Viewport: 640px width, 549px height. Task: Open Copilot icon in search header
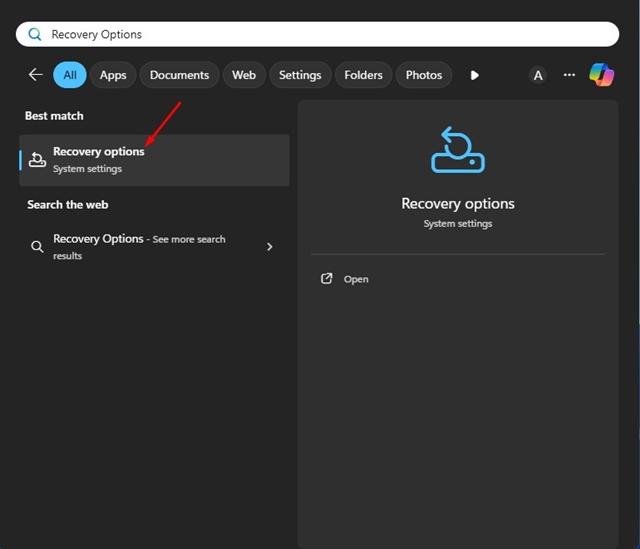601,75
